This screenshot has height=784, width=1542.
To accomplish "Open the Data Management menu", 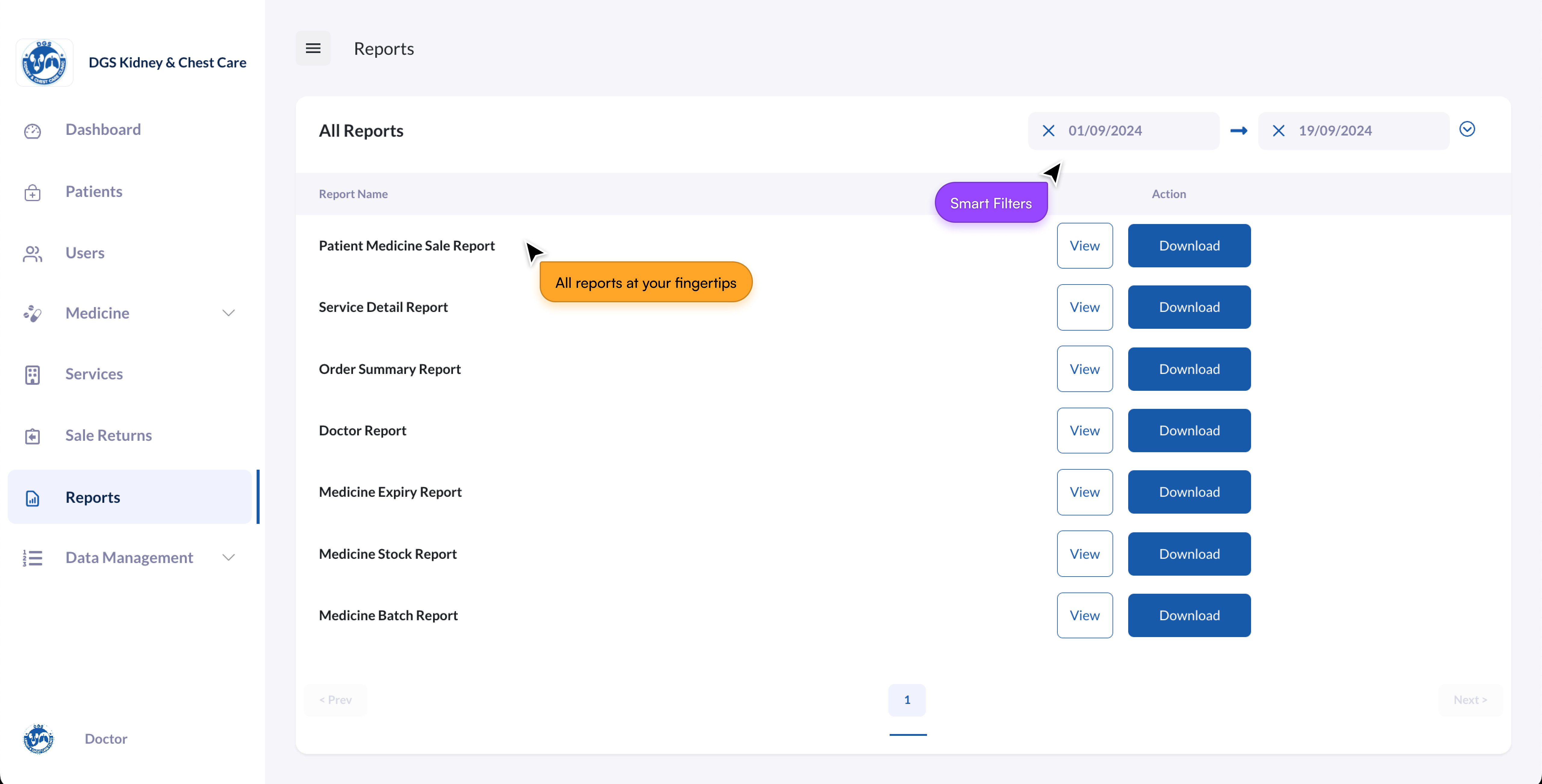I will 129,558.
